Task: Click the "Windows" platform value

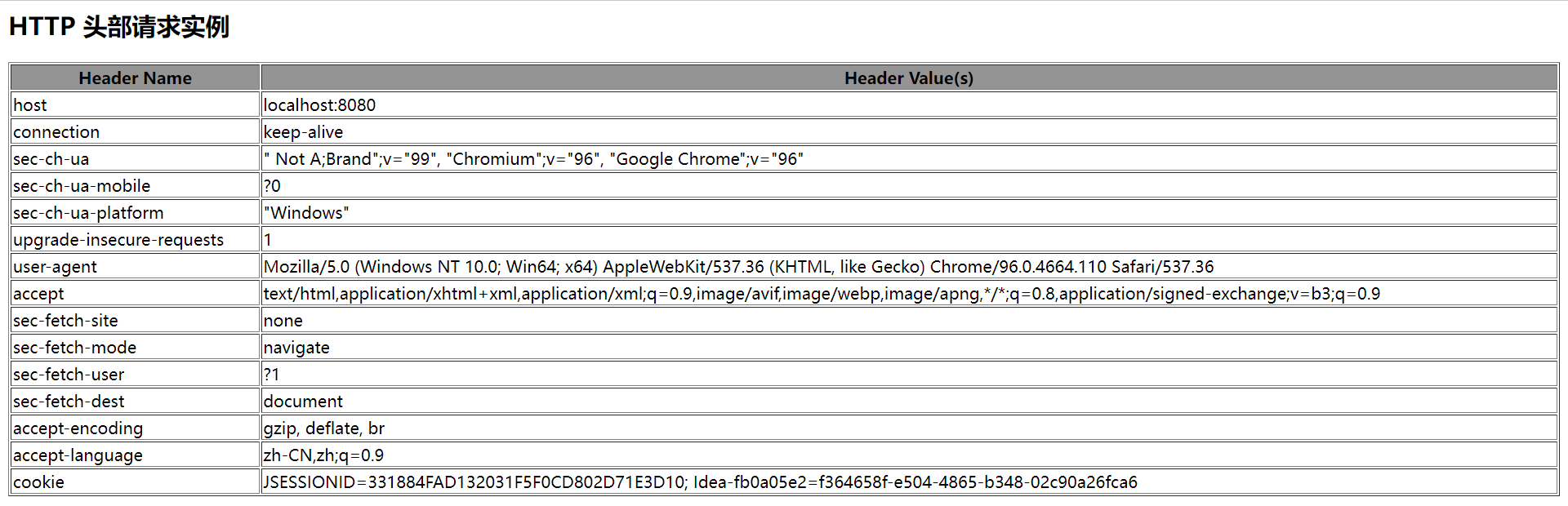Action: click(306, 213)
